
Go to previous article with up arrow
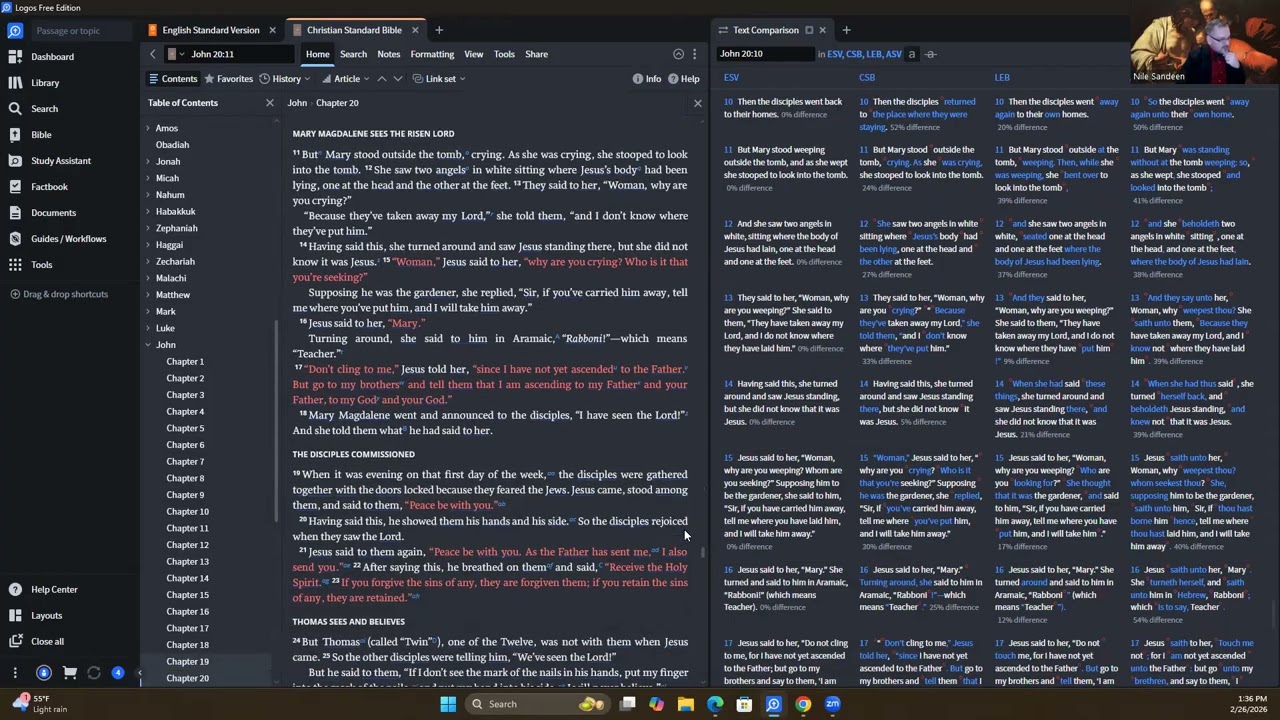[x=381, y=79]
